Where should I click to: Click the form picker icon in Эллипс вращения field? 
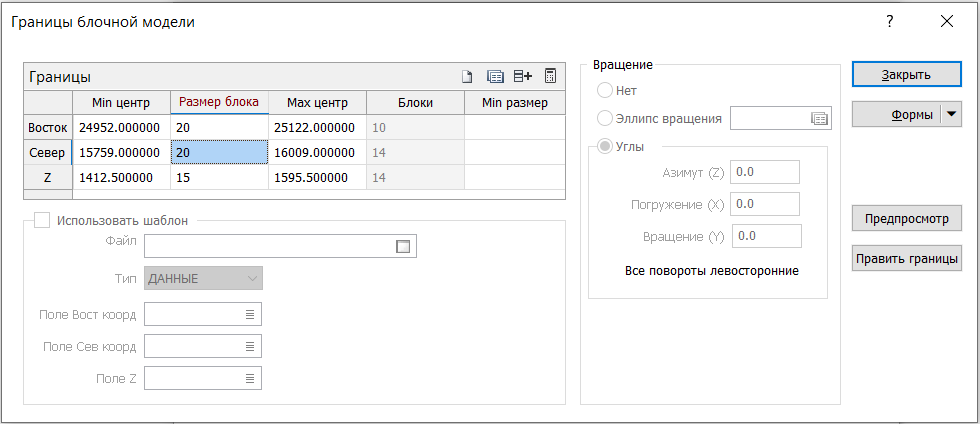(x=819, y=118)
